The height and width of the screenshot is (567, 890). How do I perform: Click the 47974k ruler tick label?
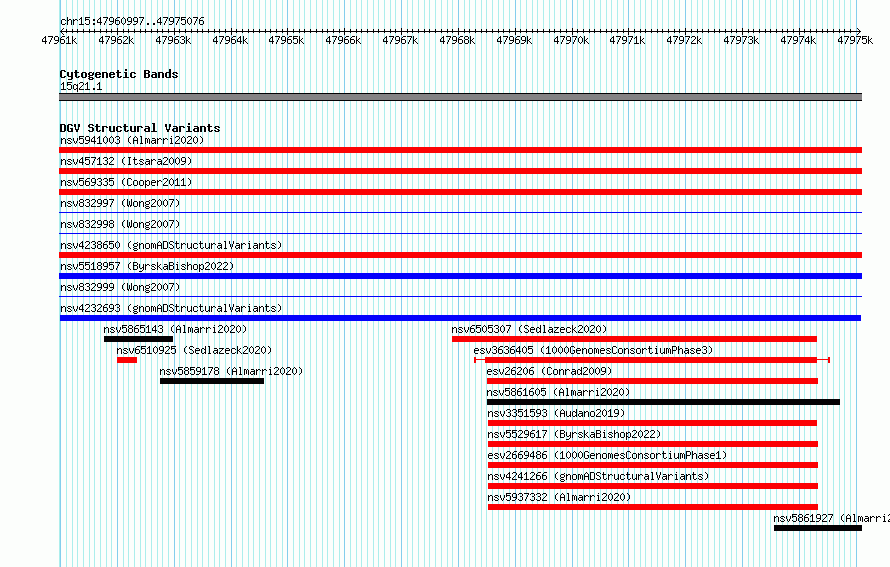798,40
